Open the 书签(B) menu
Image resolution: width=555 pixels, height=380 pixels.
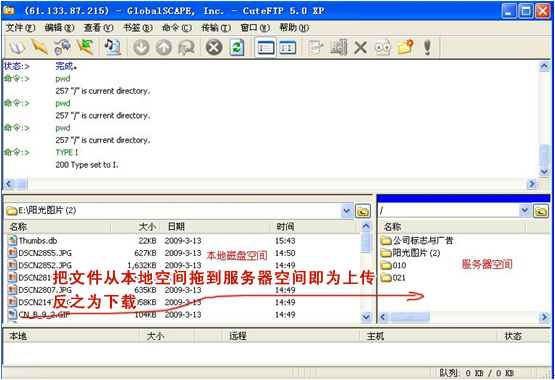138,28
